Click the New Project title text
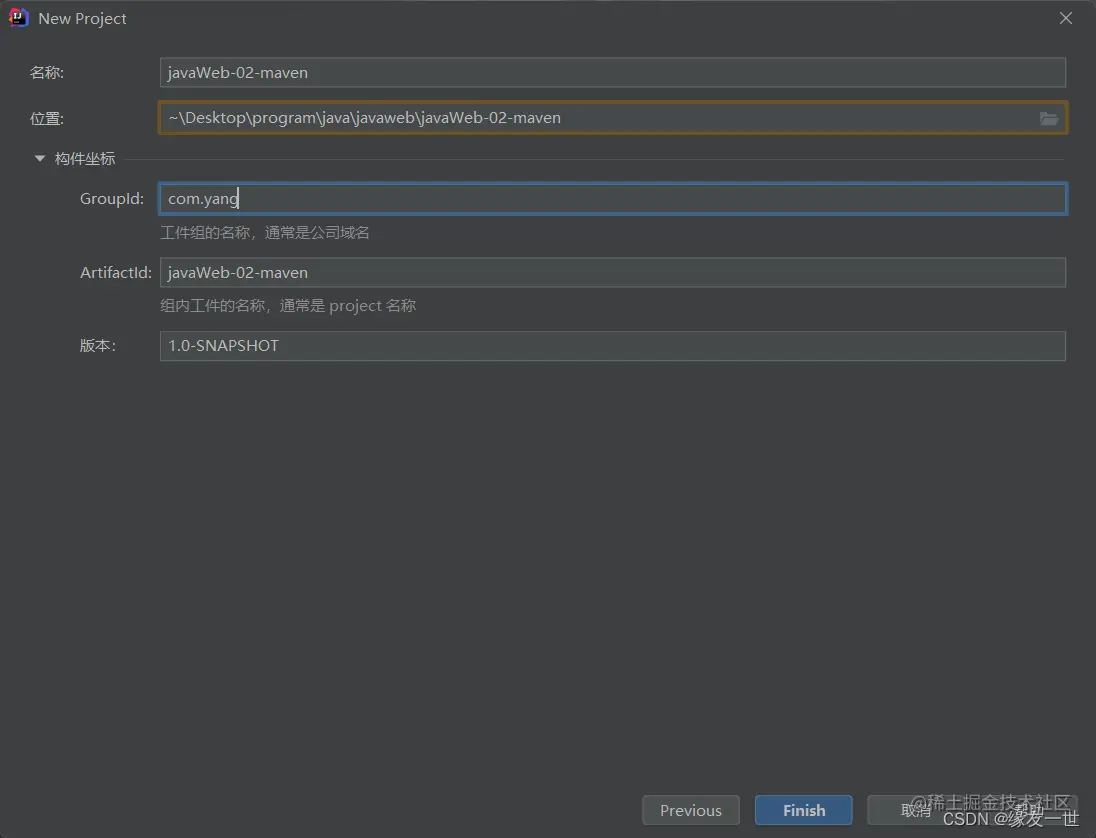 82,19
